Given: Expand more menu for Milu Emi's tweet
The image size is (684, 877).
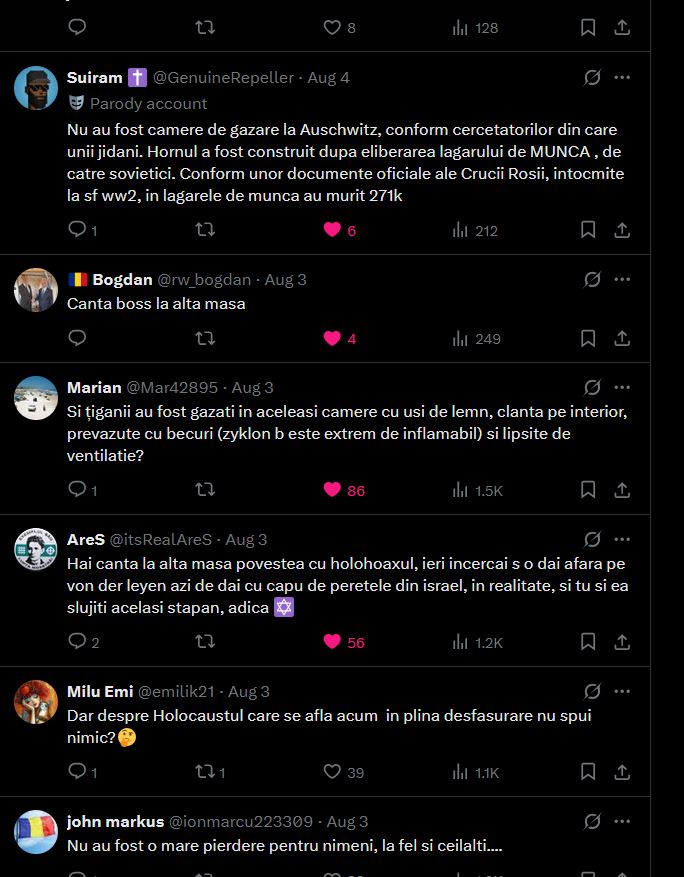Looking at the screenshot, I should tap(622, 691).
